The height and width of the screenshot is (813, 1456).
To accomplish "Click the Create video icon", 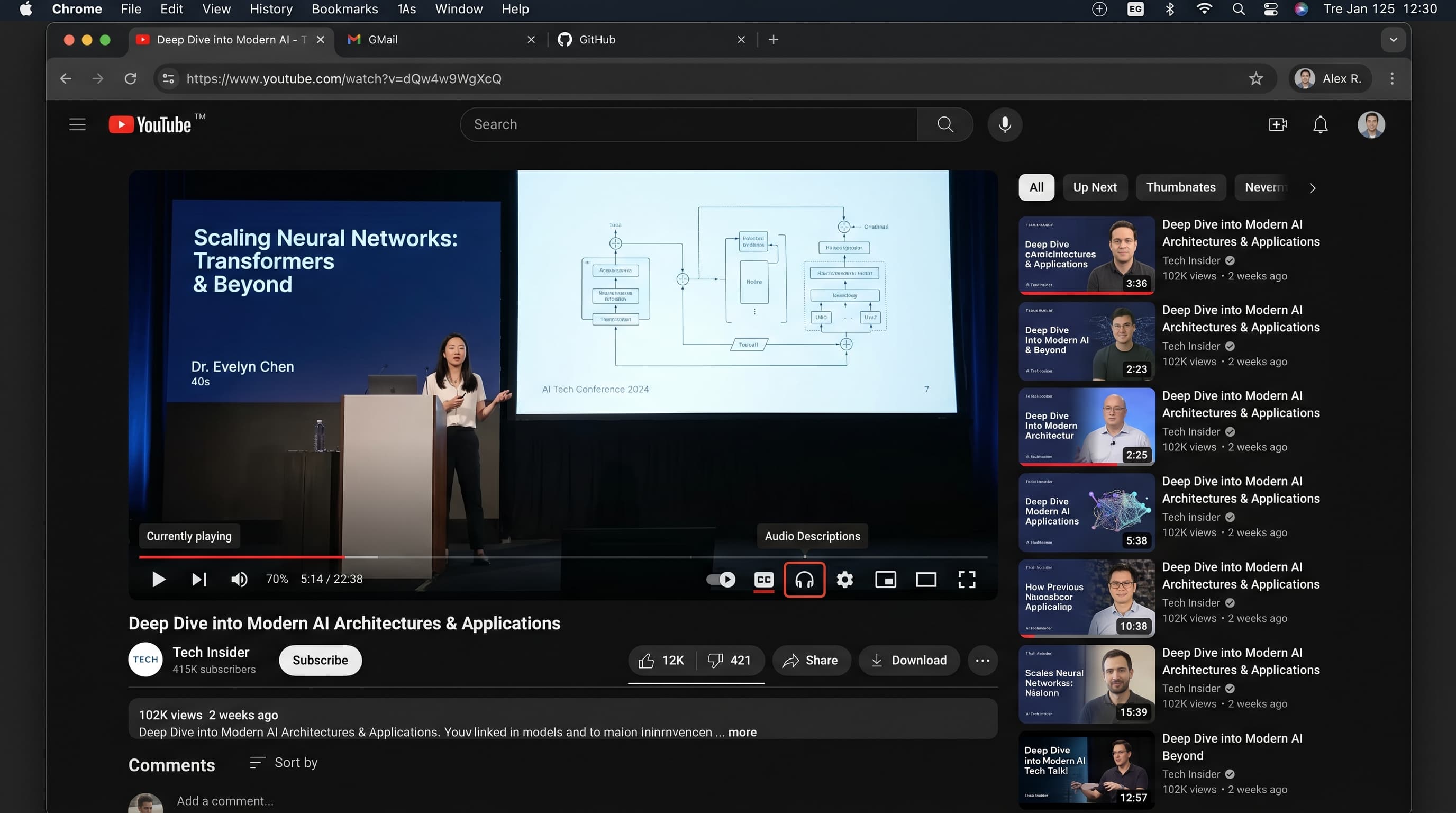I will click(1277, 124).
